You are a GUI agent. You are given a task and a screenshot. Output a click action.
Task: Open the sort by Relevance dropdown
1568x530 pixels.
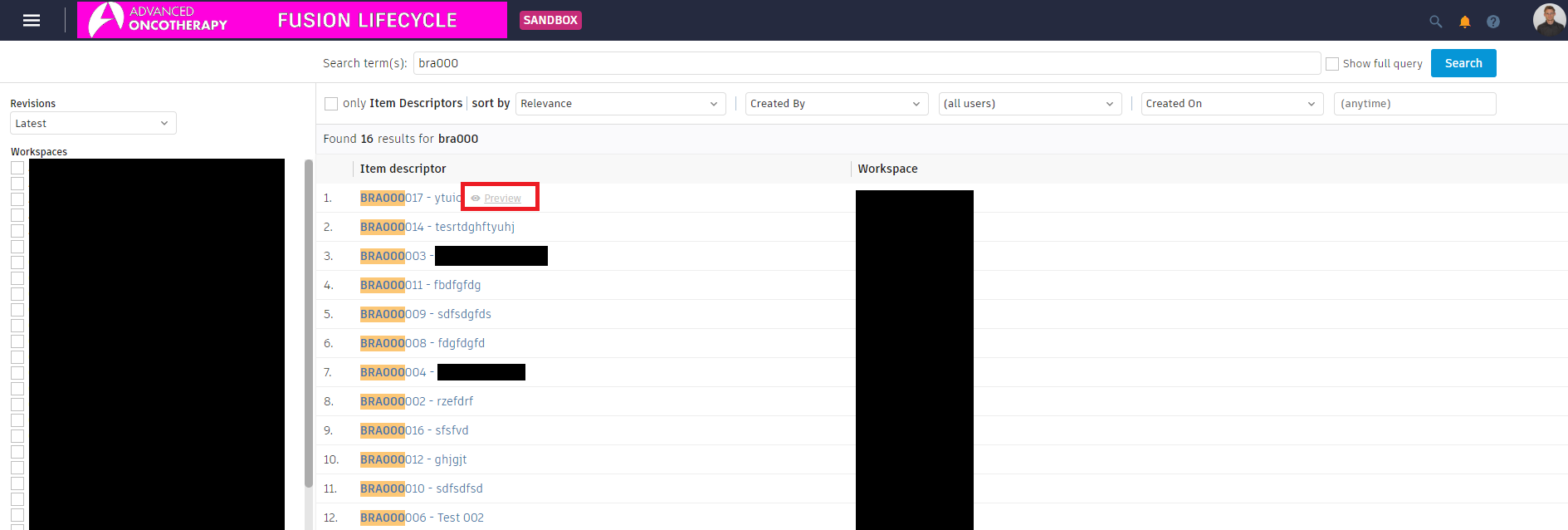(x=620, y=104)
